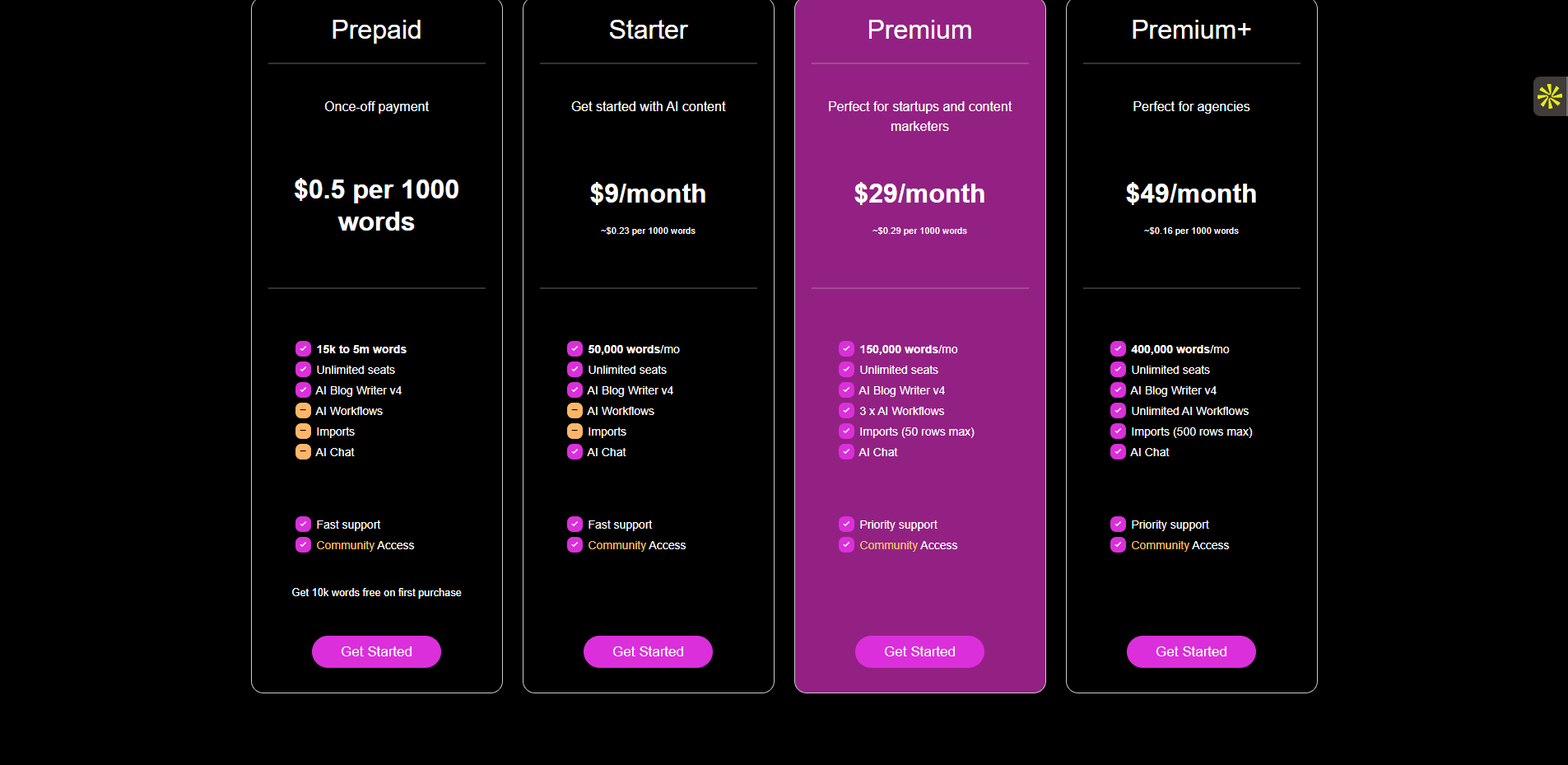Click the checkmark icon beside 50,000 words/mo
The height and width of the screenshot is (765, 1568).
tap(575, 349)
